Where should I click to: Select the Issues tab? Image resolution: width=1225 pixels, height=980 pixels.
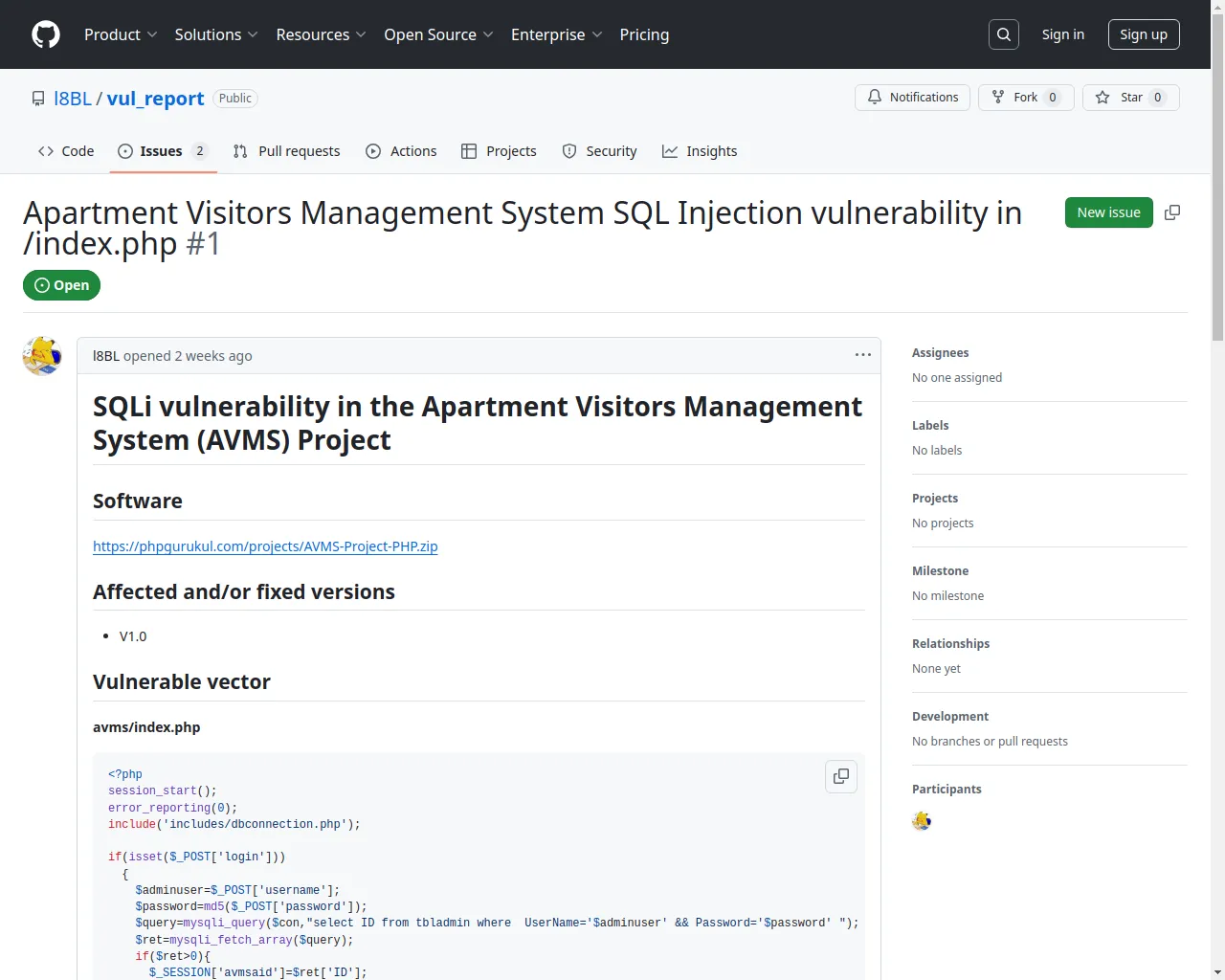pos(164,151)
